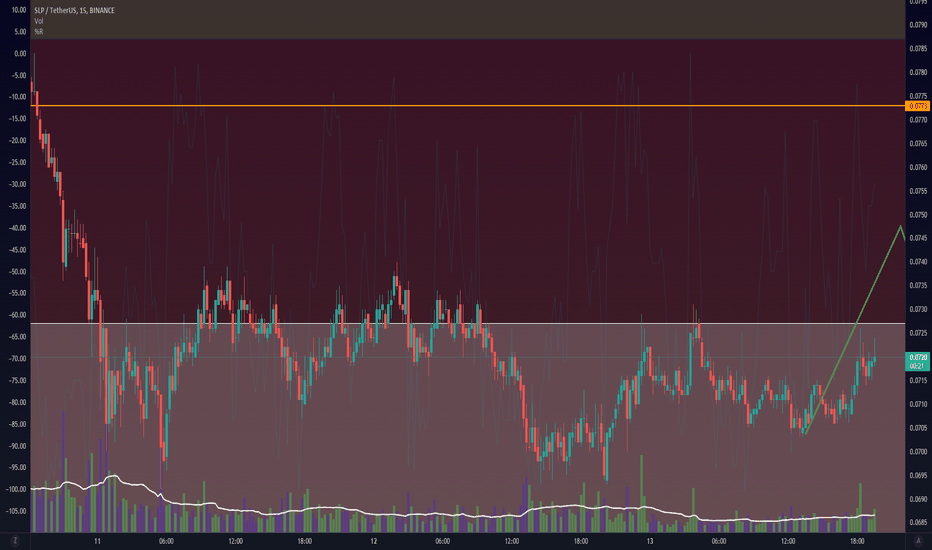Click the orange 0.0773 price line label
Image resolution: width=932 pixels, height=550 pixels.
(x=918, y=106)
